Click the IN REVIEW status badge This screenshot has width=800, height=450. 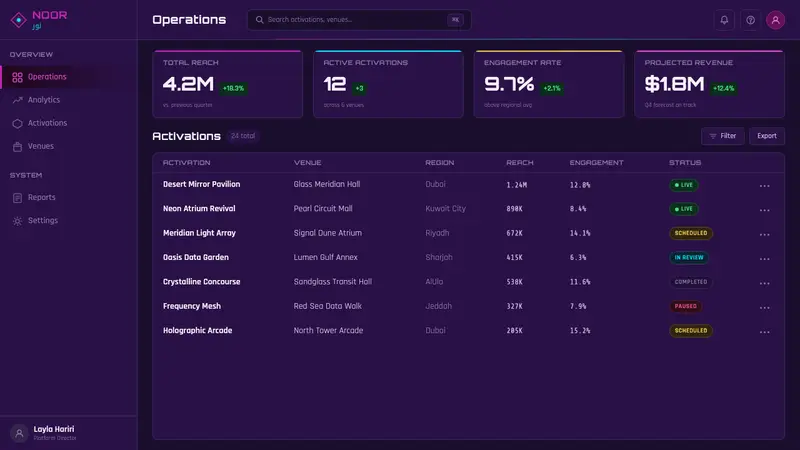coord(689,258)
